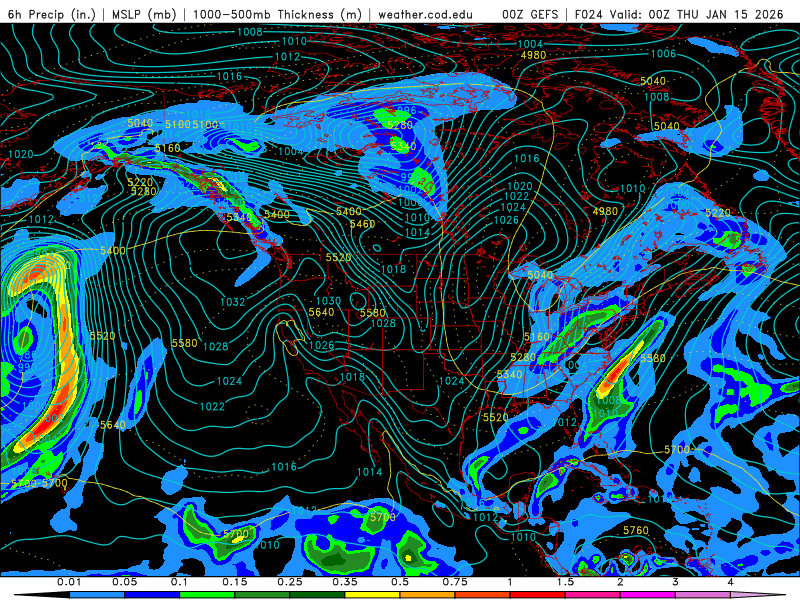The image size is (800, 600).
Task: Click the '0.01' legend value
Action: point(69,582)
